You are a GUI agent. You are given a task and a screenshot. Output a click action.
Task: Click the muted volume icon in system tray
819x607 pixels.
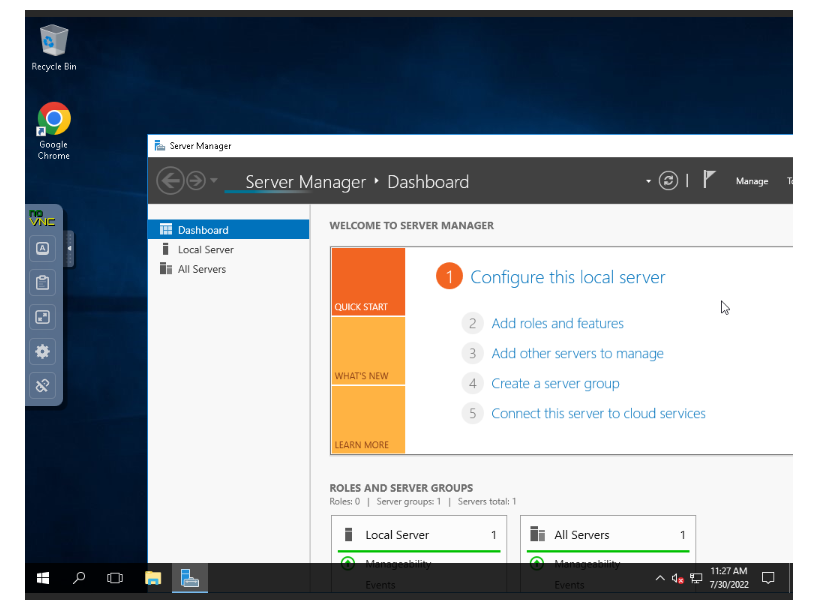click(x=677, y=578)
